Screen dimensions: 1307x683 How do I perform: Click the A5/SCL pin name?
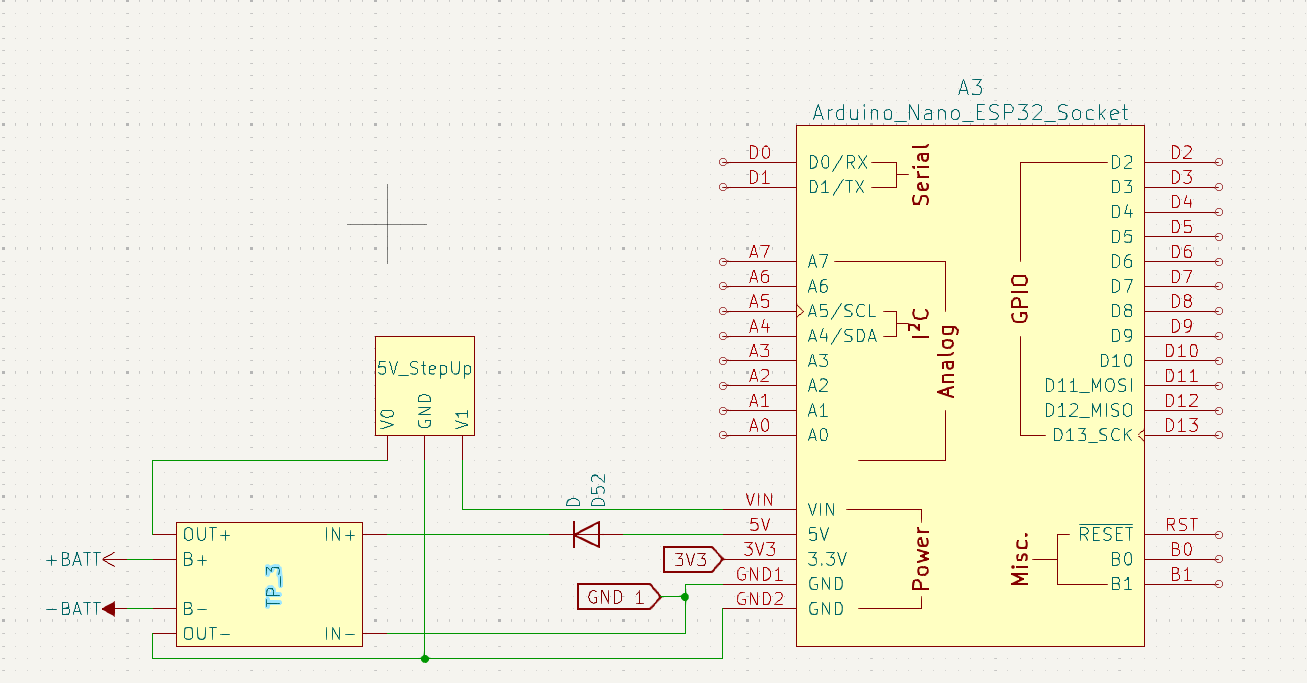pos(842,311)
